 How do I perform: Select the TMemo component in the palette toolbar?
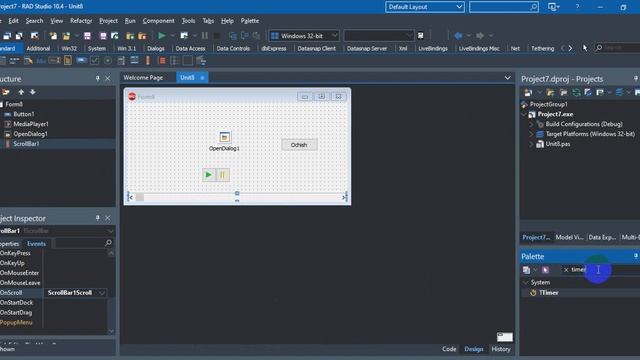click(x=68, y=61)
